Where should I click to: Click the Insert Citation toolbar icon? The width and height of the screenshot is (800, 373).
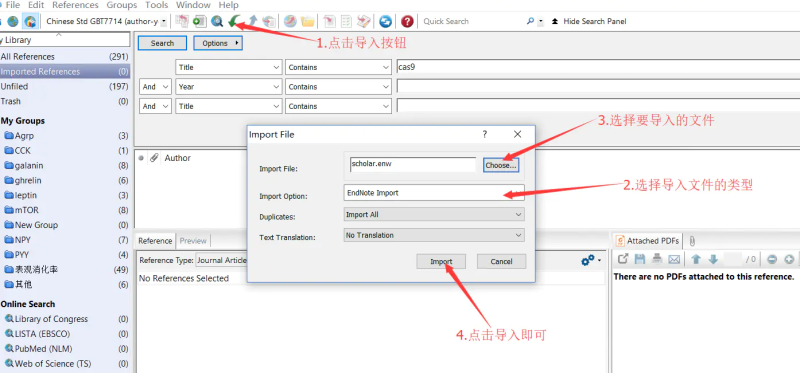tap(330, 21)
